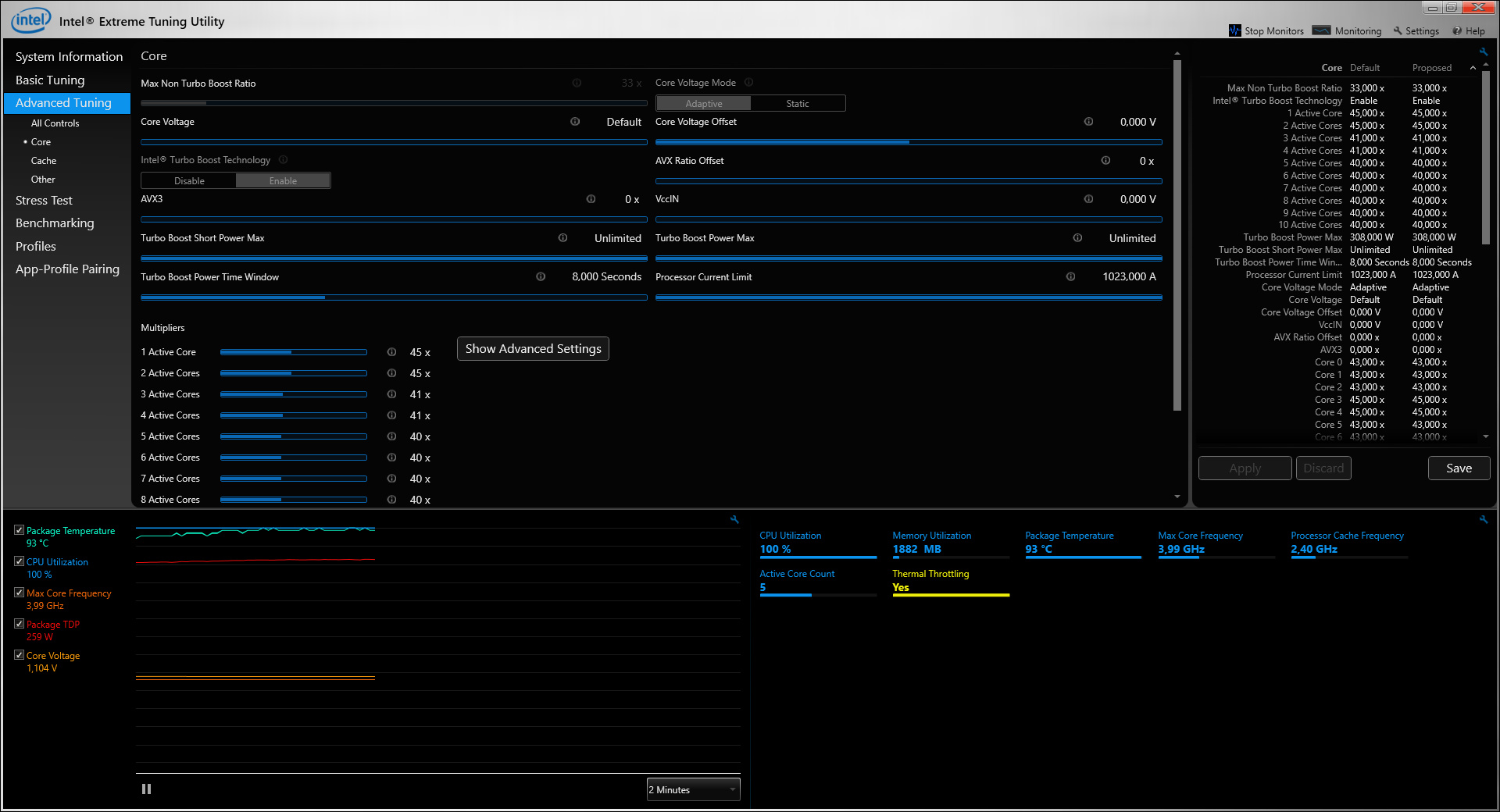The image size is (1500, 812).
Task: Open Settings with the wrench icon
Action: coord(1398,31)
